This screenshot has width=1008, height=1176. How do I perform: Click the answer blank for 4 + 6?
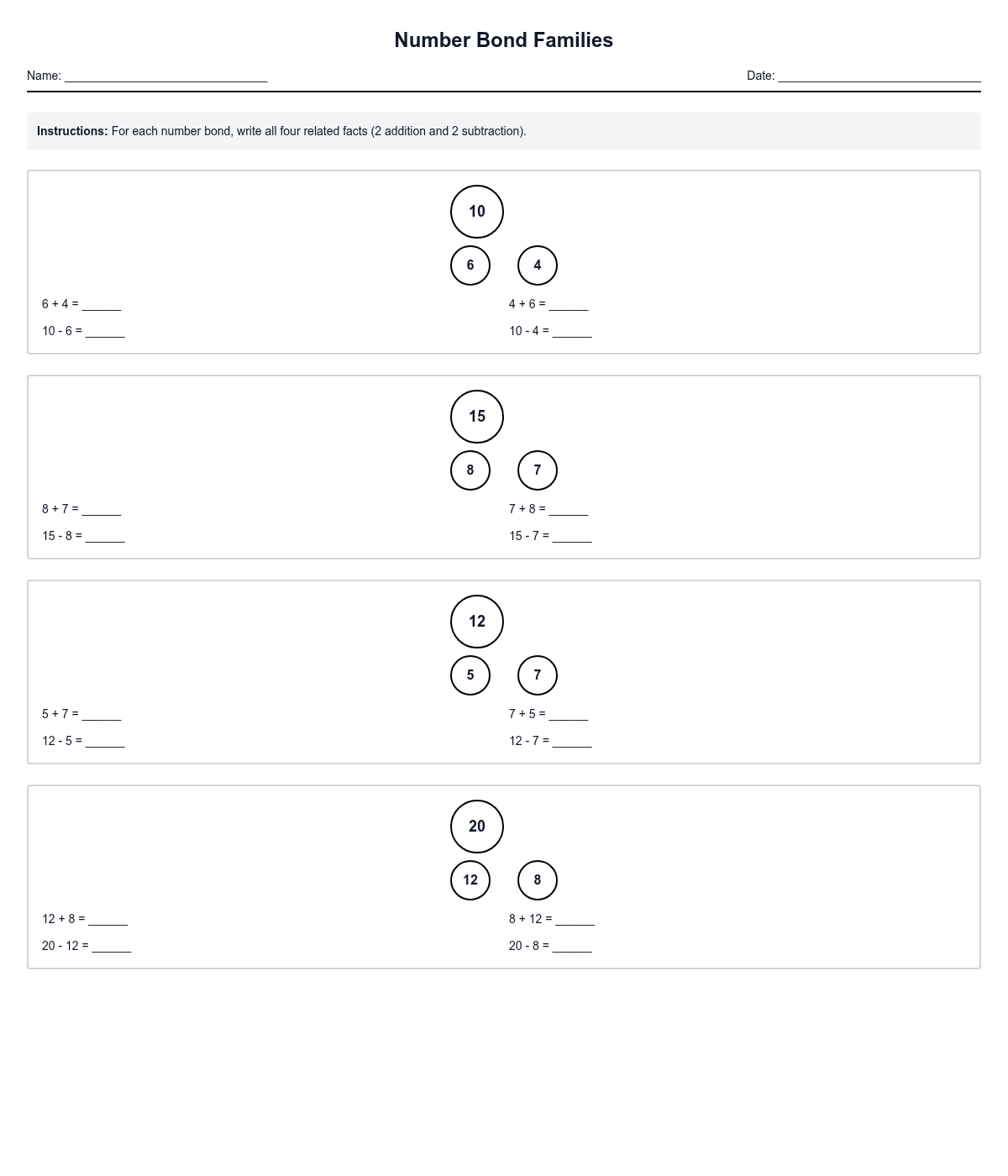point(569,304)
